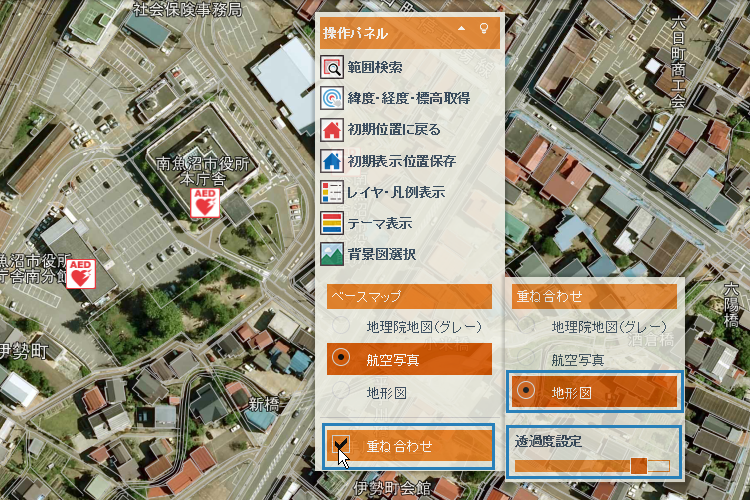The height and width of the screenshot is (500, 750).
Task: Click the 透過度設定 slider handle
Action: [639, 466]
